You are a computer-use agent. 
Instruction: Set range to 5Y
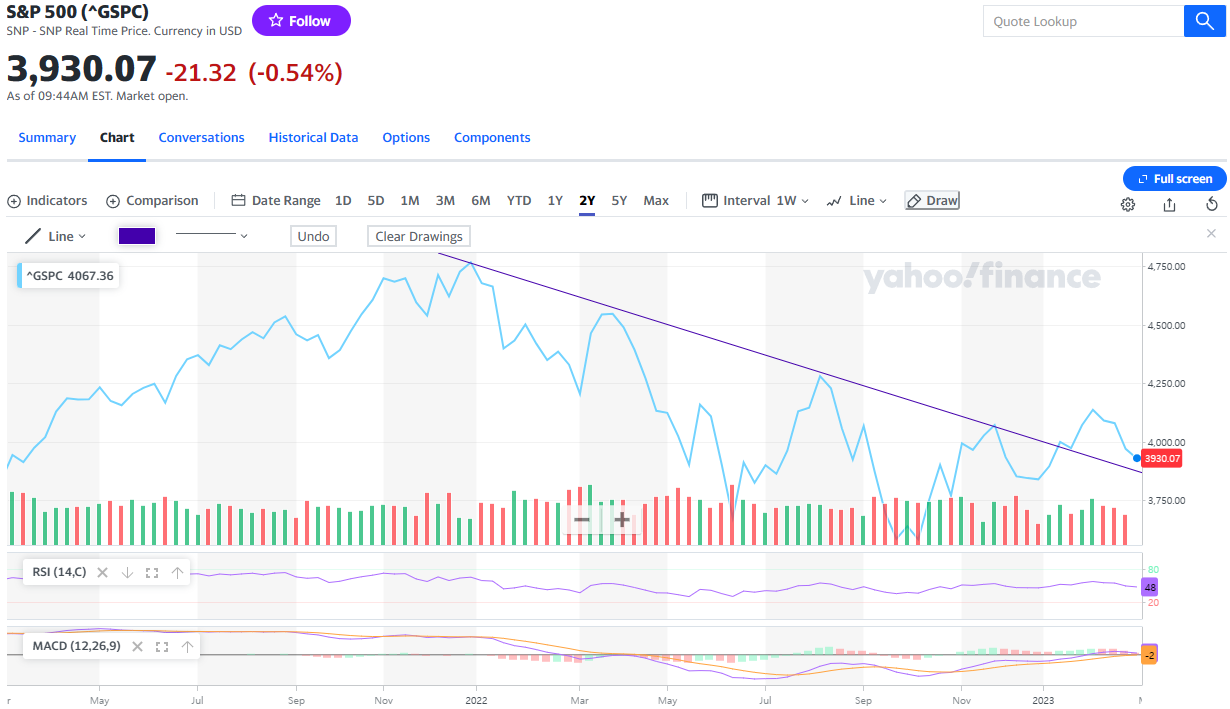click(619, 200)
